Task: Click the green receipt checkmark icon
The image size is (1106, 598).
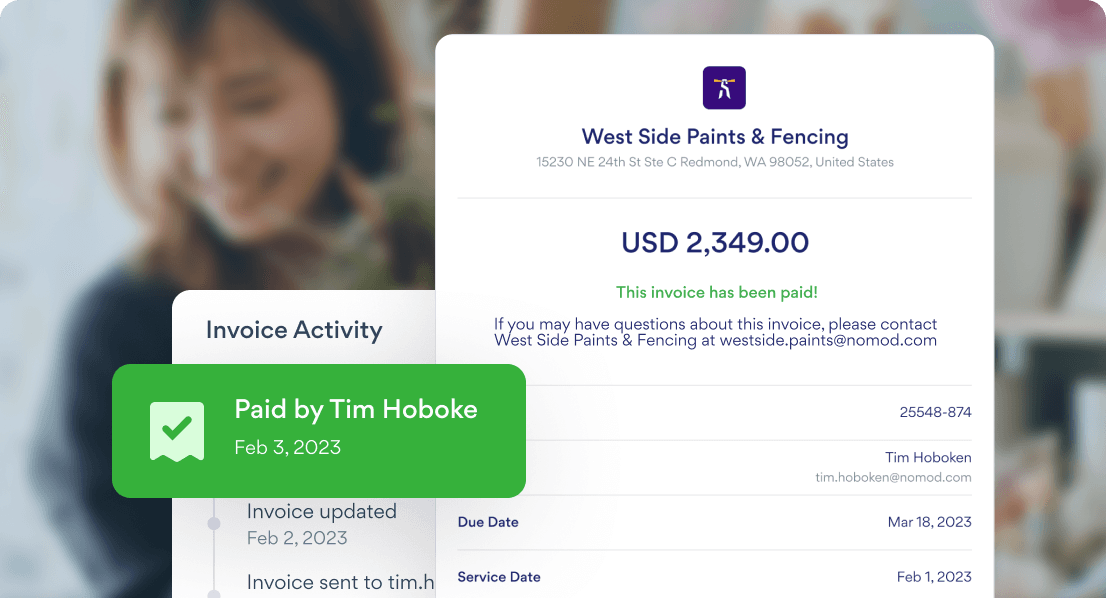Action: click(177, 430)
